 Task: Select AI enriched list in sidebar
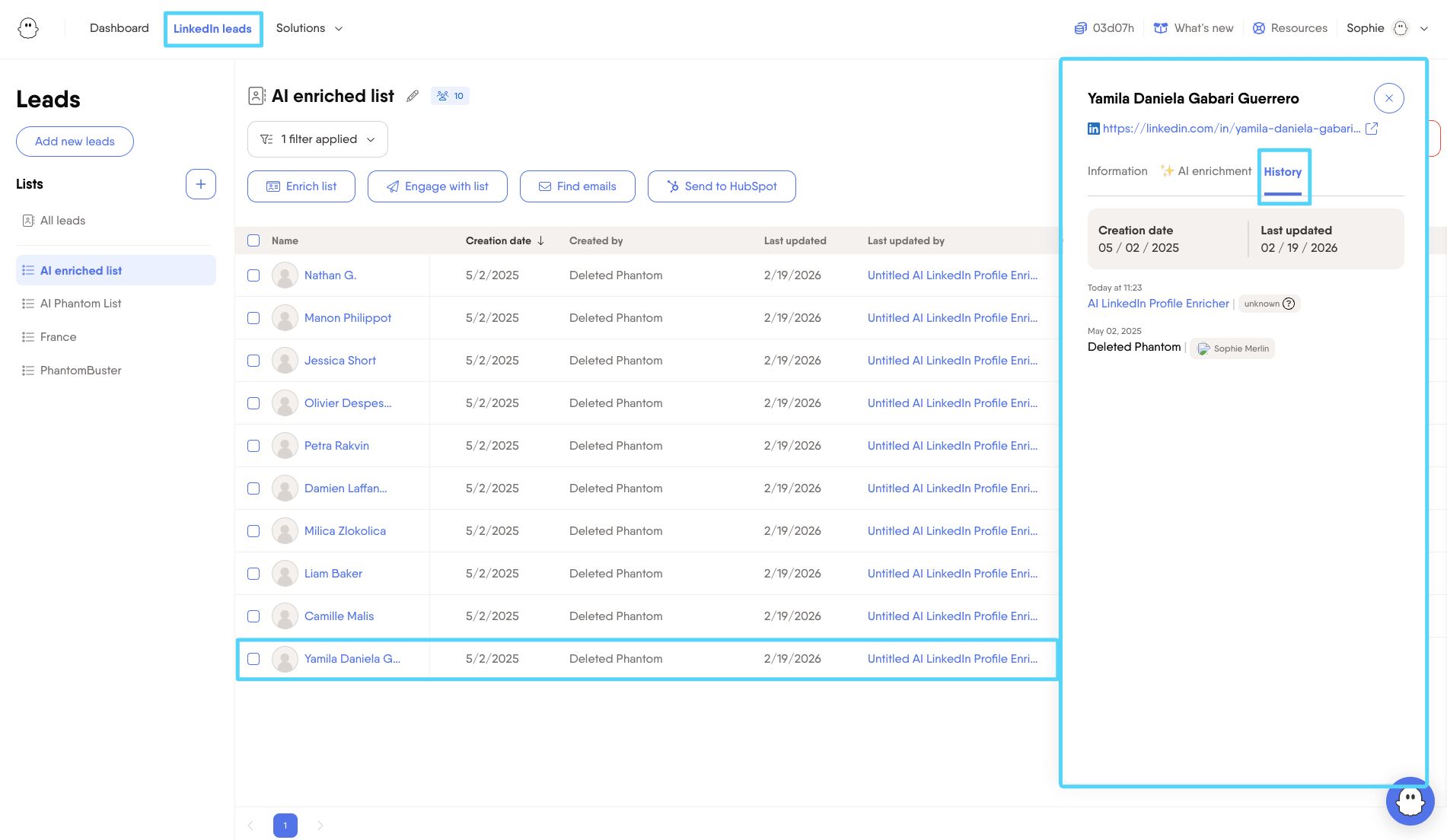(x=116, y=270)
